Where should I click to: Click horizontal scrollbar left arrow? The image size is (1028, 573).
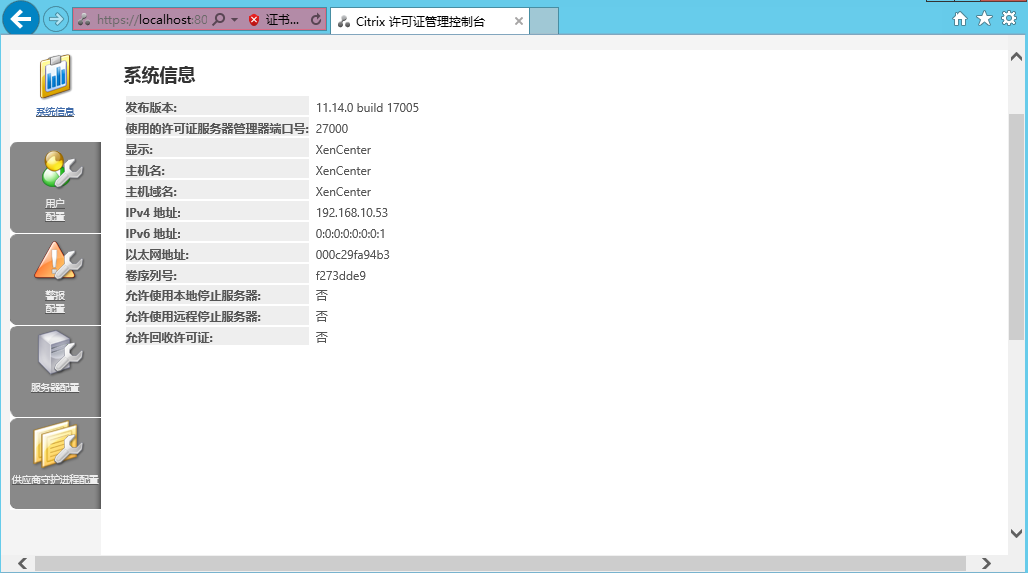pyautogui.click(x=22, y=563)
